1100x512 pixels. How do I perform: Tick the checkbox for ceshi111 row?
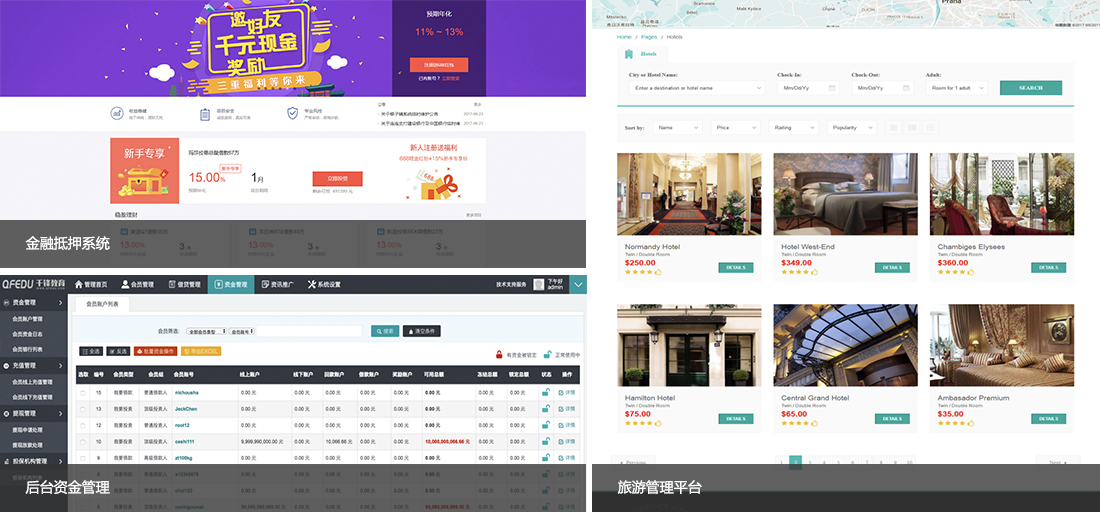(x=83, y=442)
